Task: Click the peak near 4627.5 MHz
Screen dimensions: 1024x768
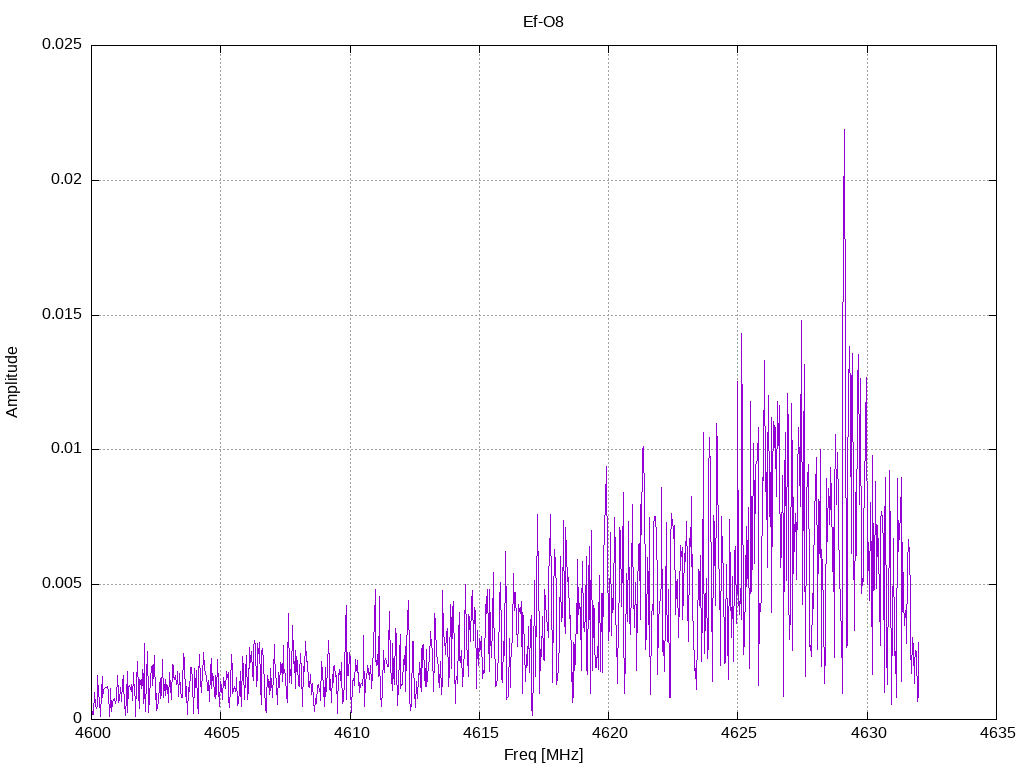Action: point(801,321)
